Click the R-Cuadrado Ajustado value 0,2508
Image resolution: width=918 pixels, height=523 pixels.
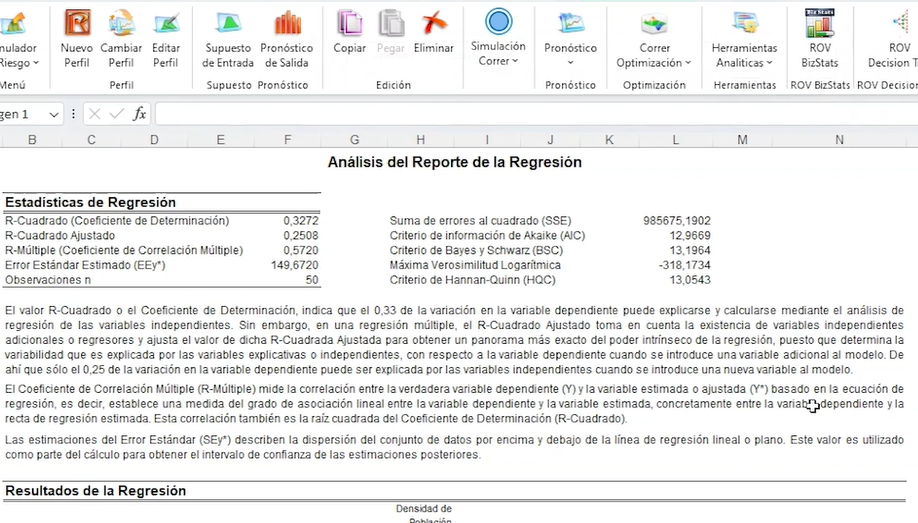pos(301,235)
